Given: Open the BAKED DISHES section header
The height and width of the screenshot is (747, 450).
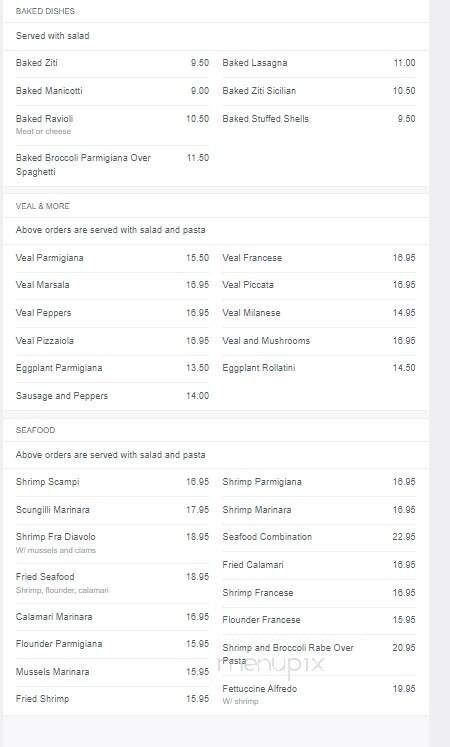Looking at the screenshot, I should tap(45, 11).
